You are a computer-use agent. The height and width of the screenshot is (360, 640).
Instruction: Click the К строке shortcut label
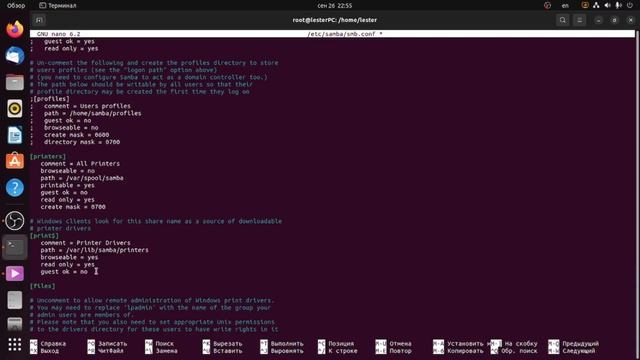point(343,351)
